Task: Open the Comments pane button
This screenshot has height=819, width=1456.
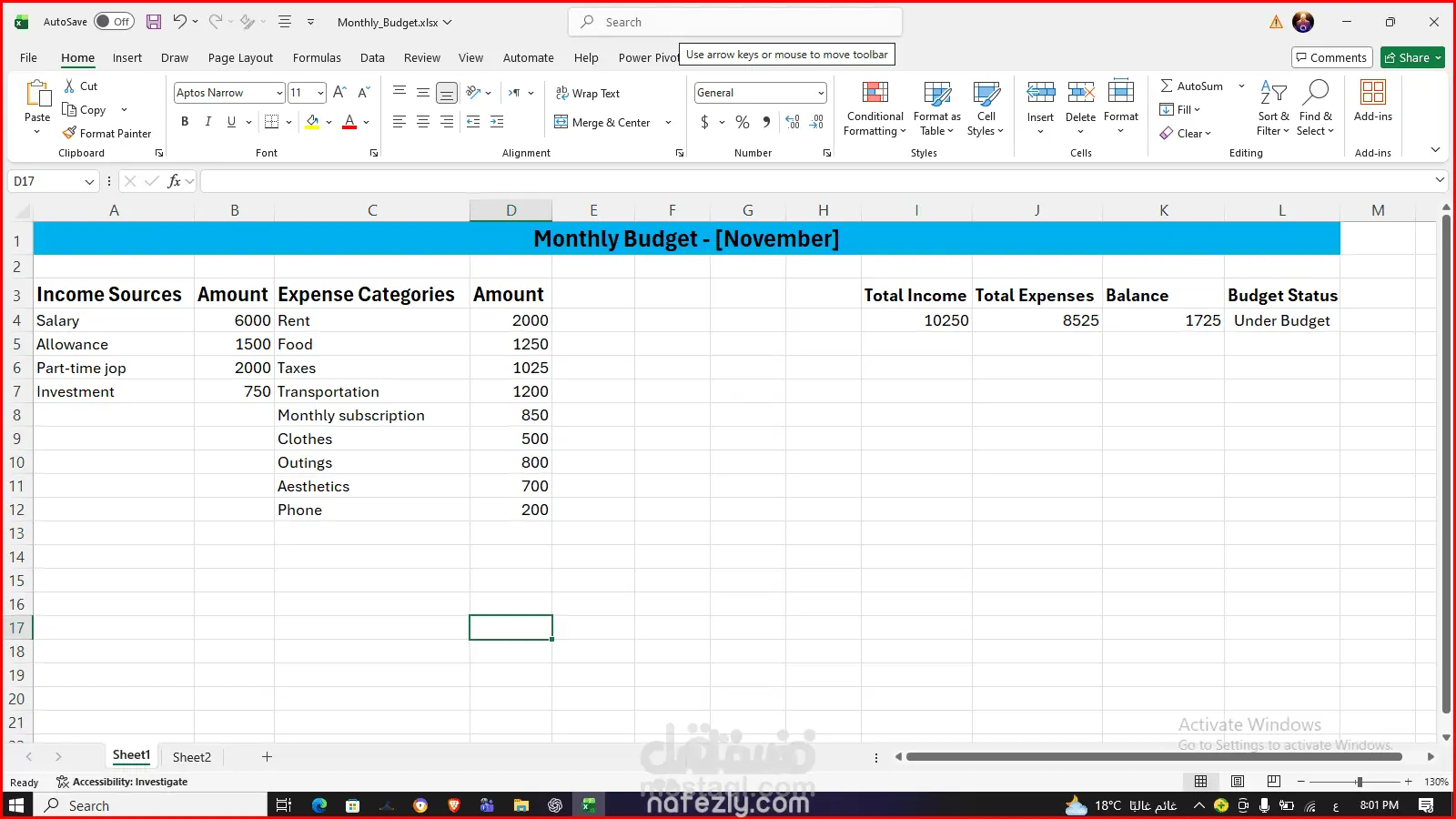Action: click(1331, 57)
